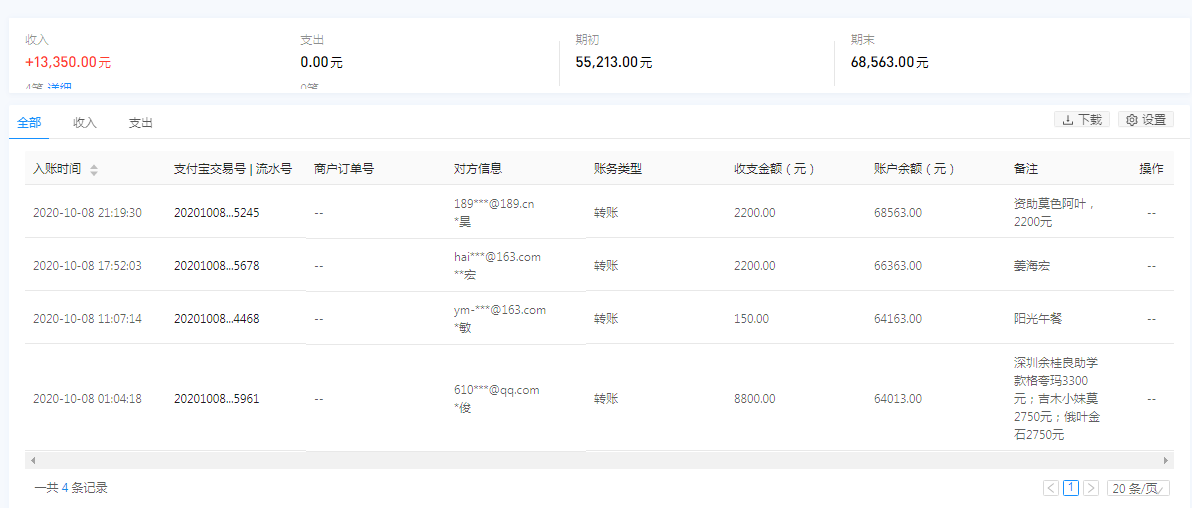This screenshot has height=508, width=1192.
Task: Go to previous page with left chevron
Action: coord(1051,488)
